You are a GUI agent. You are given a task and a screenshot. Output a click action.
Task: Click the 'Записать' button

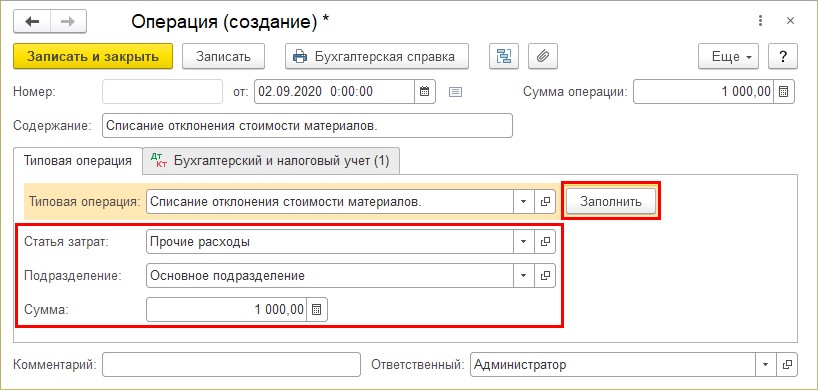(x=223, y=56)
